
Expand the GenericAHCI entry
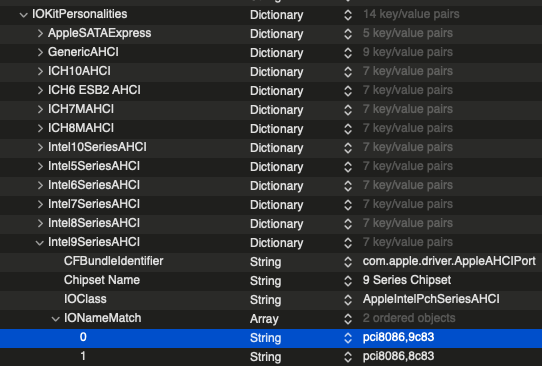pos(40,53)
